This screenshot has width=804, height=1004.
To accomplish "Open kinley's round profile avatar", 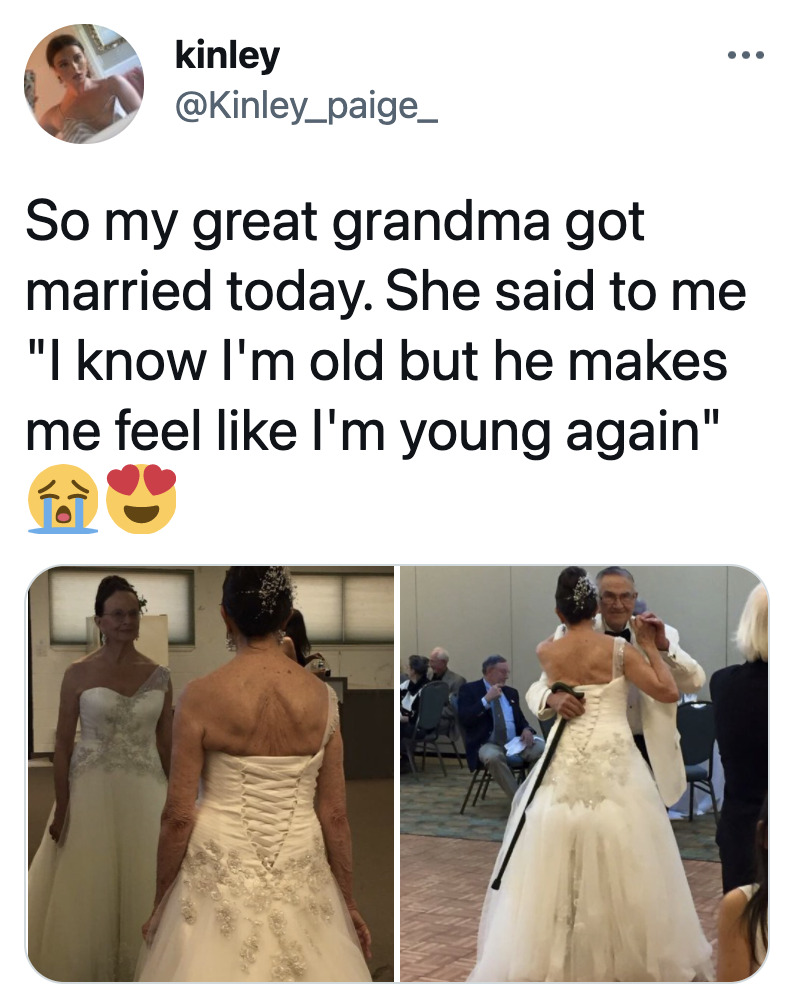I will 84,84.
